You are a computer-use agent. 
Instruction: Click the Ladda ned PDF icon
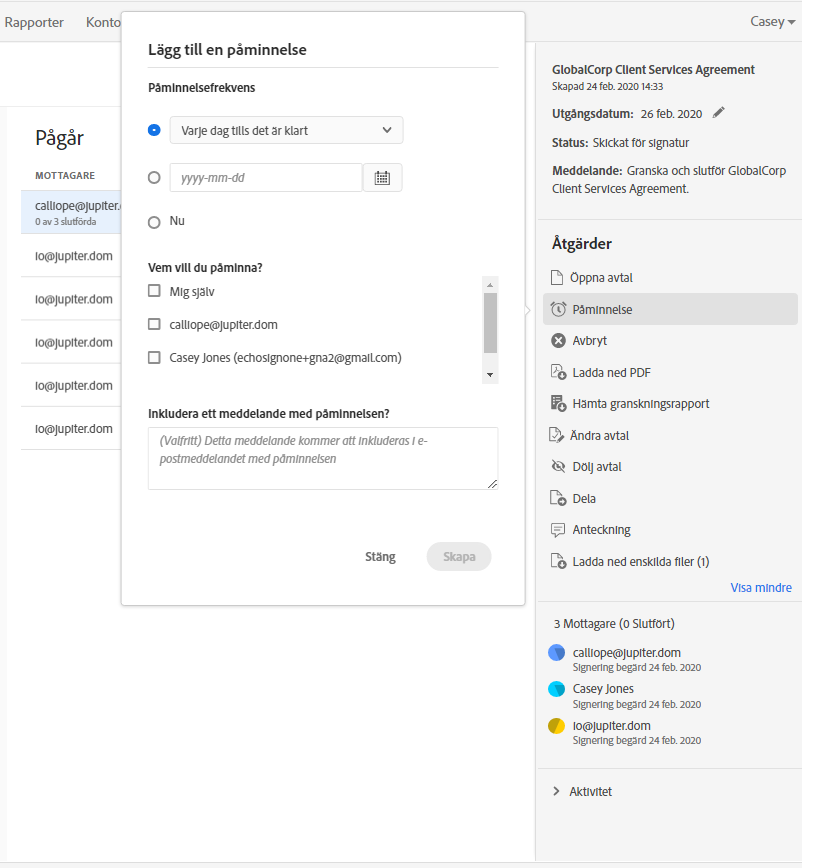click(x=558, y=373)
